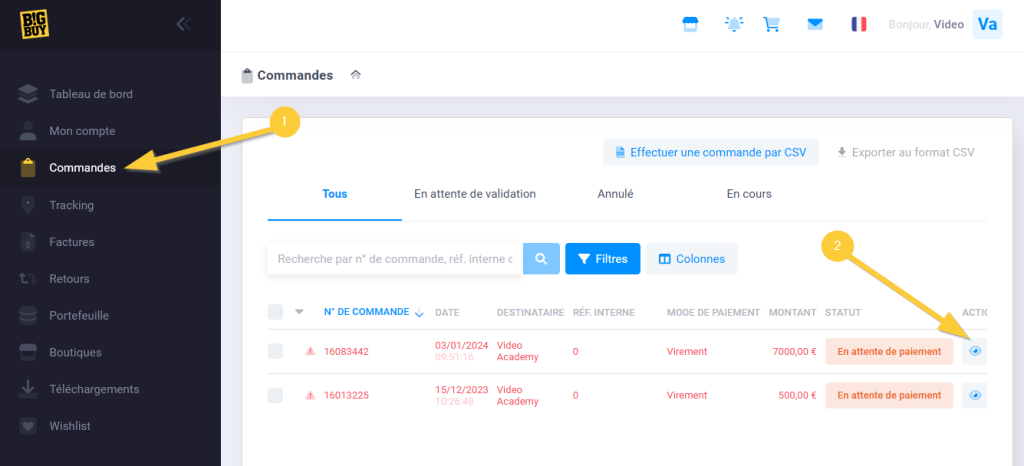Viewport: 1024px width, 466px height.
Task: Toggle the select-all header checkbox
Action: pos(276,312)
